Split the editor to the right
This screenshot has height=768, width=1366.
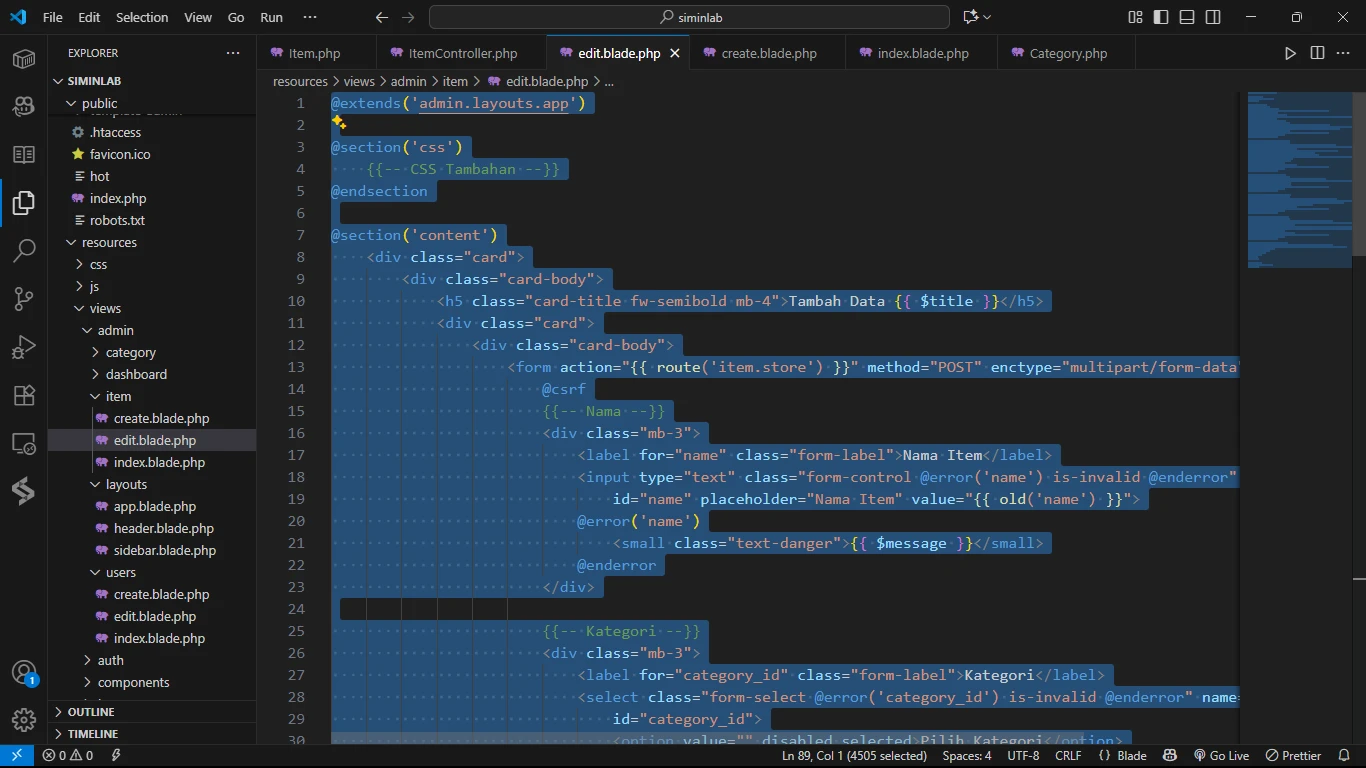[1317, 53]
